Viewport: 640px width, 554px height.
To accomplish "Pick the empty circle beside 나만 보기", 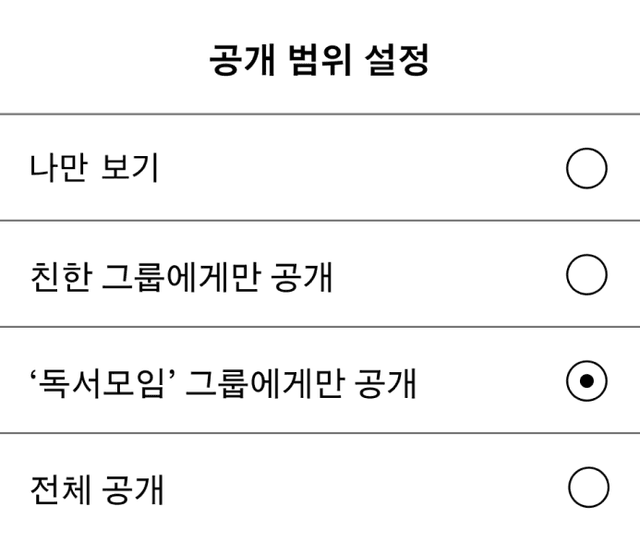I will (x=586, y=168).
